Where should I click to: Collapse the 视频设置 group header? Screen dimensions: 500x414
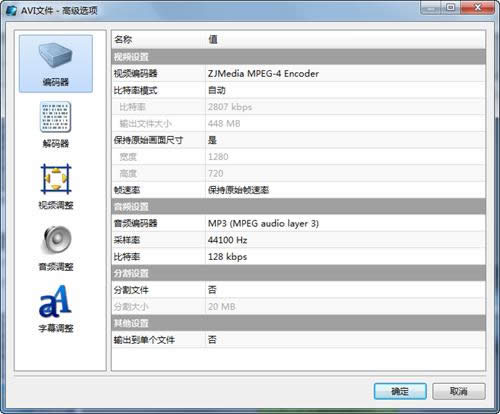click(299, 57)
